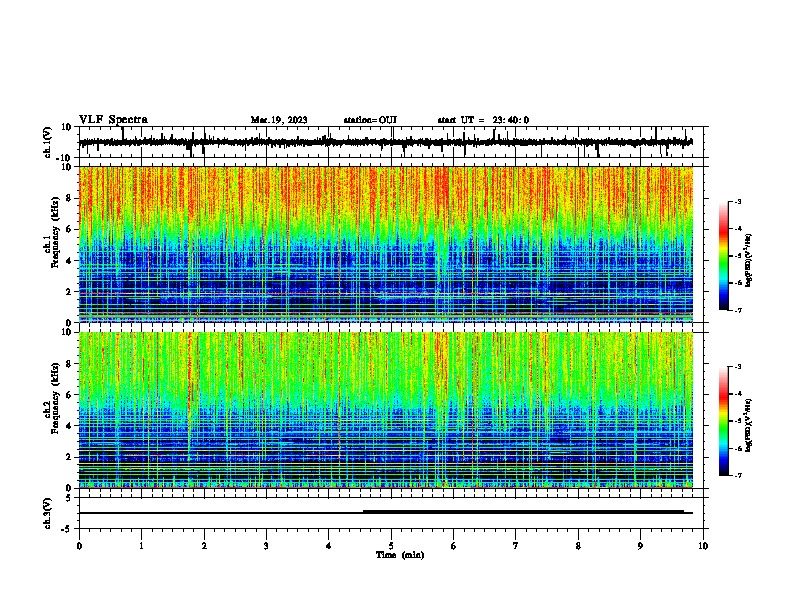The height and width of the screenshot is (612, 792).
Task: Click the 'VLF Spectra' title text
Action: coord(113,120)
